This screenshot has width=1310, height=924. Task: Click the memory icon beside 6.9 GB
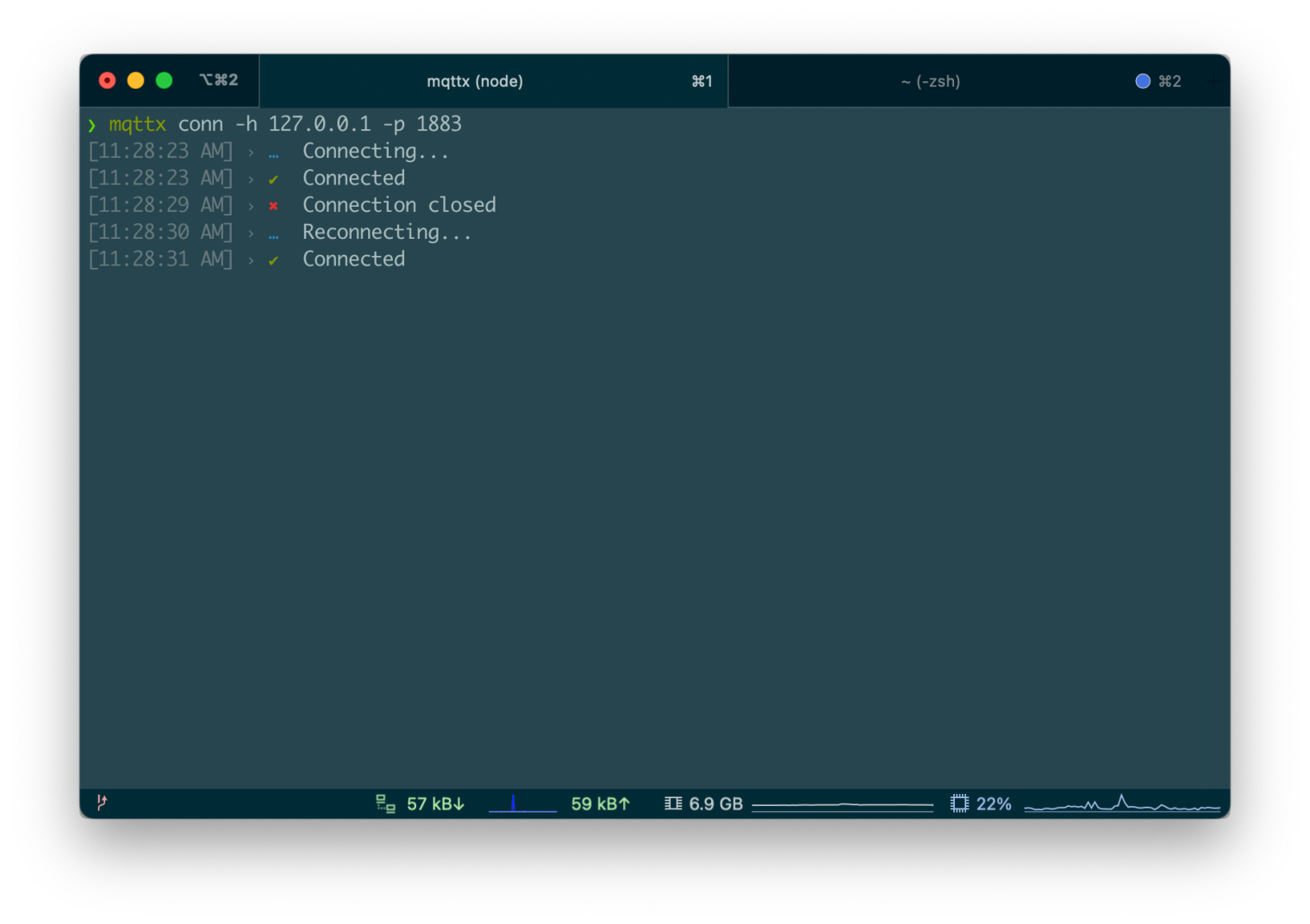673,803
